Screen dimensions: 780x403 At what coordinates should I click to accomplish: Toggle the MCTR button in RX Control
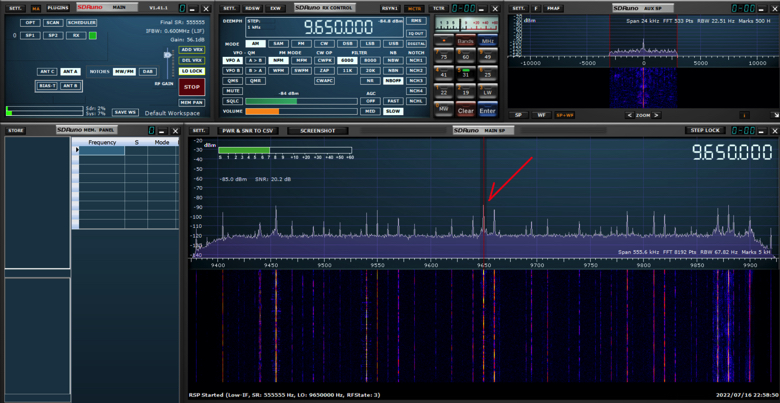pos(414,8)
